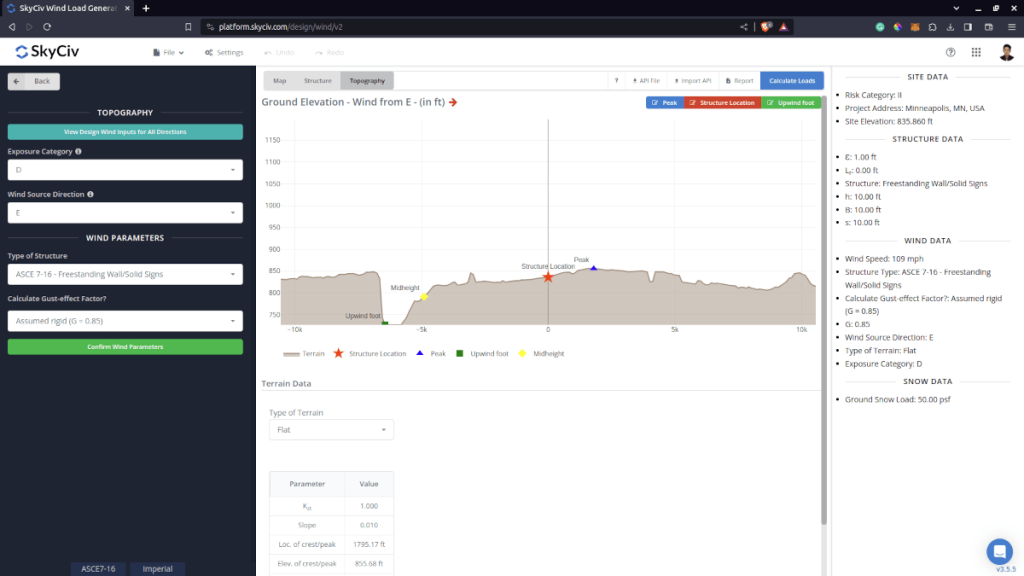
Task: Click the red star Structure Location marker
Action: 548,277
